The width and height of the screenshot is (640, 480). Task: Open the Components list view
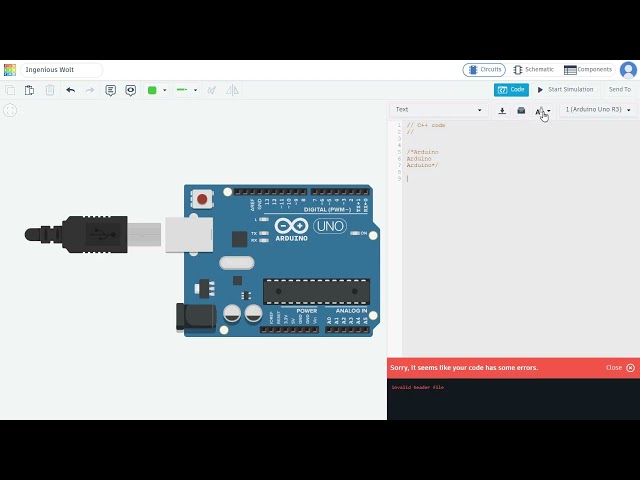[x=588, y=70]
